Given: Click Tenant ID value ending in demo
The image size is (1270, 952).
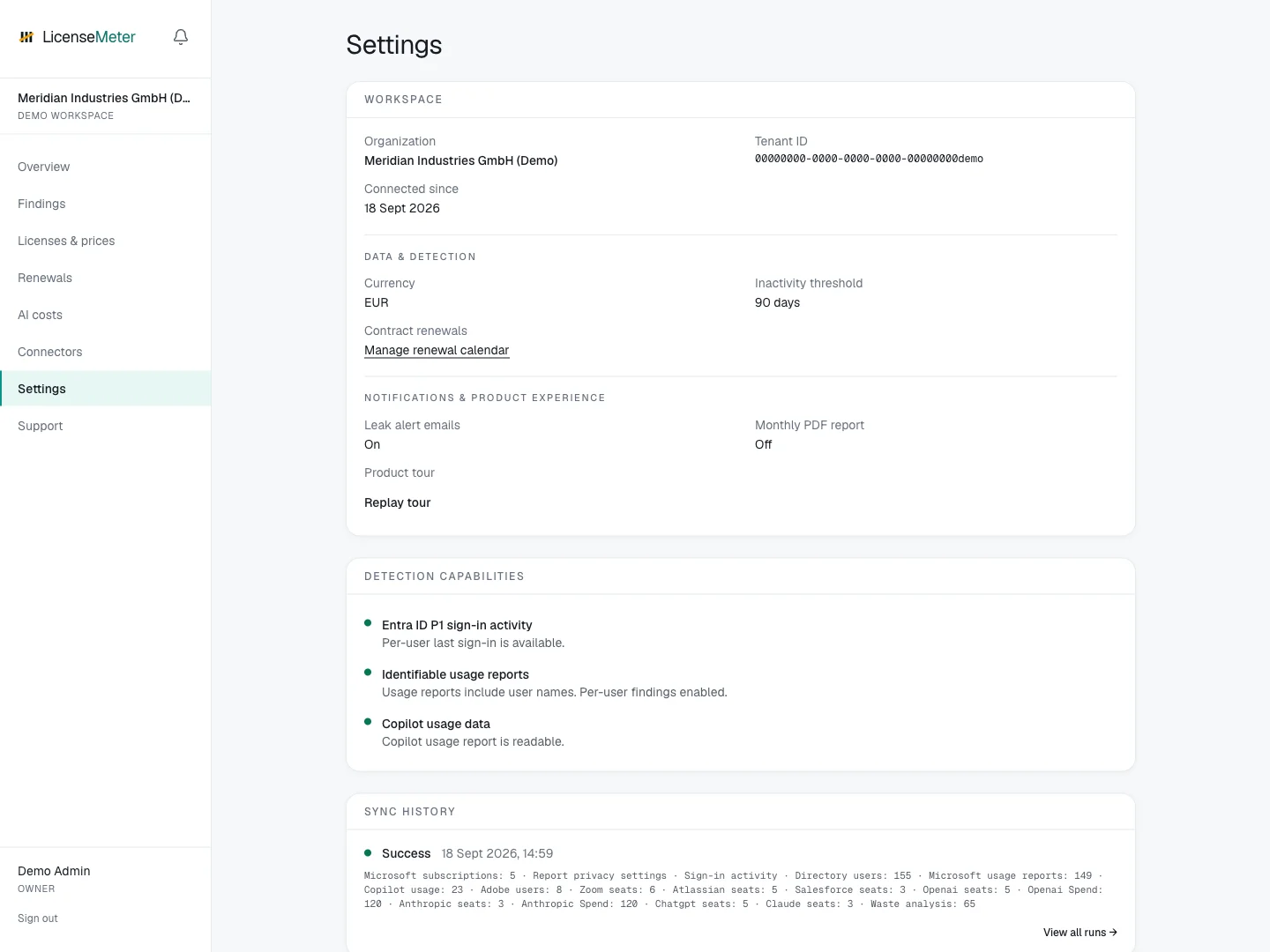Looking at the screenshot, I should [x=869, y=159].
